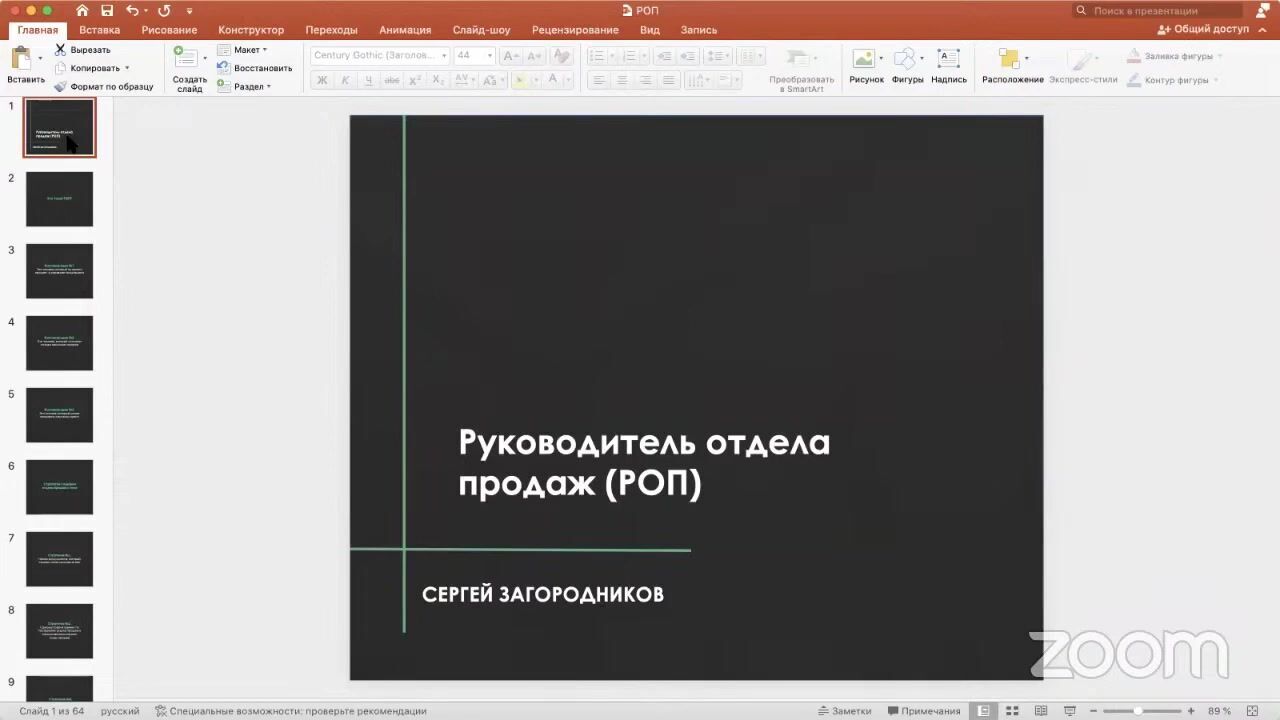Open the font size 44 dropdown
This screenshot has width=1280, height=720.
point(488,55)
